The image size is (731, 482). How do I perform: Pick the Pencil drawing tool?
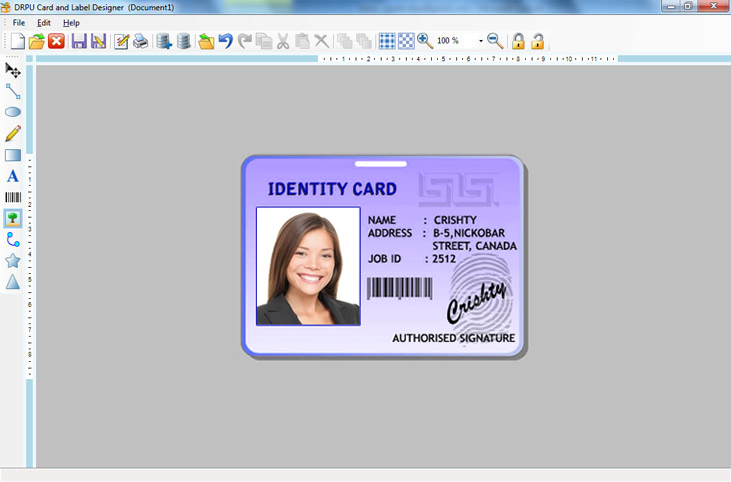pos(13,133)
